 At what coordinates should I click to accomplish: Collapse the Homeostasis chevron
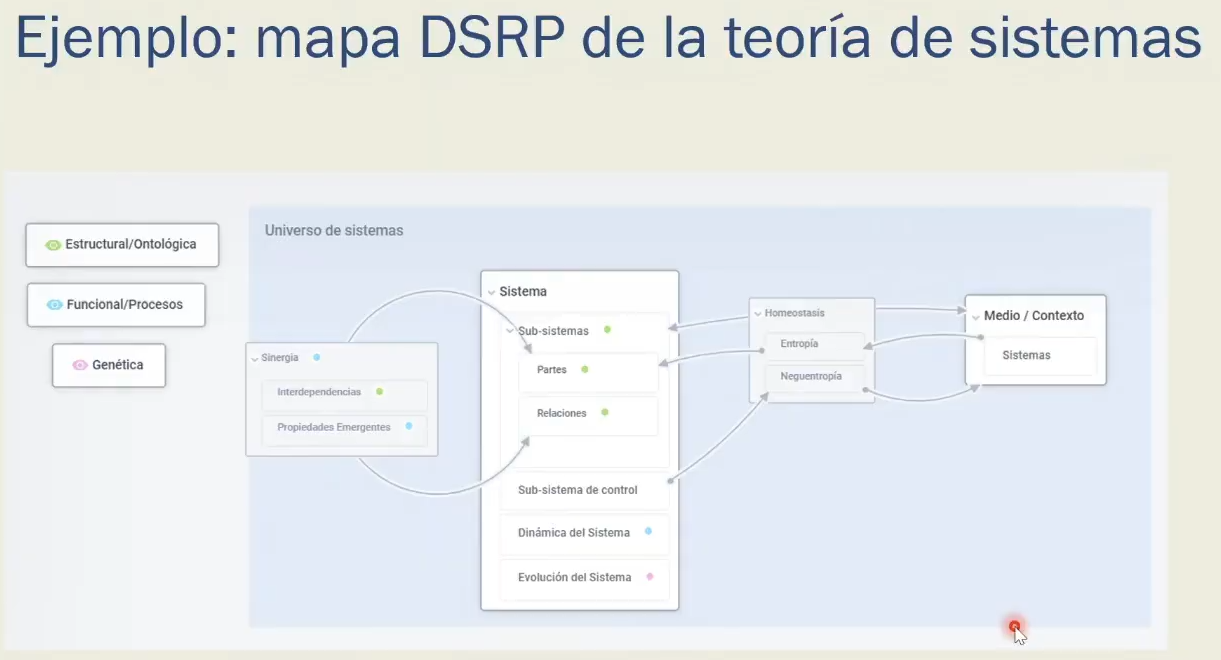(758, 314)
